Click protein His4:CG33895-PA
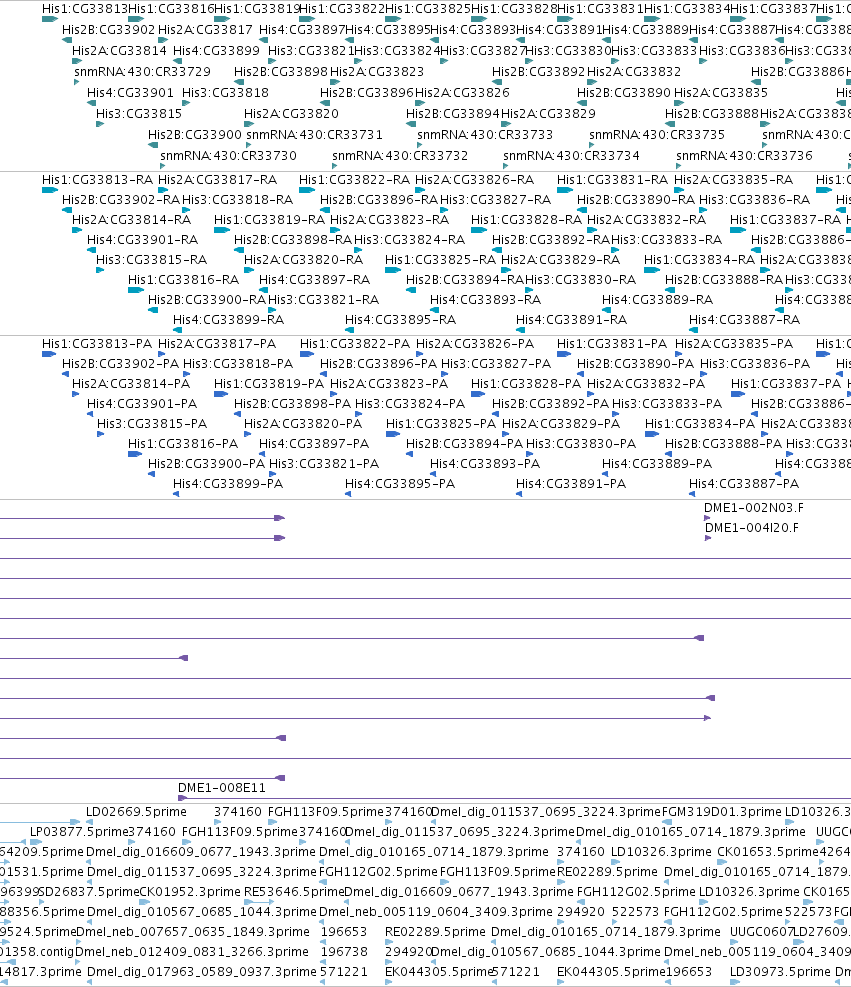Image resolution: width=851 pixels, height=987 pixels. 400,483
